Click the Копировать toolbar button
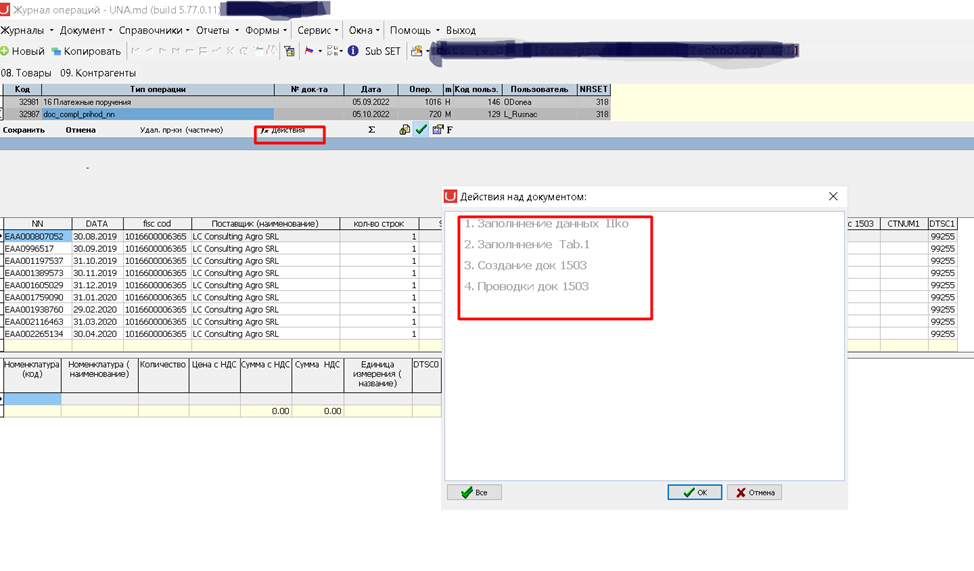 (86, 51)
